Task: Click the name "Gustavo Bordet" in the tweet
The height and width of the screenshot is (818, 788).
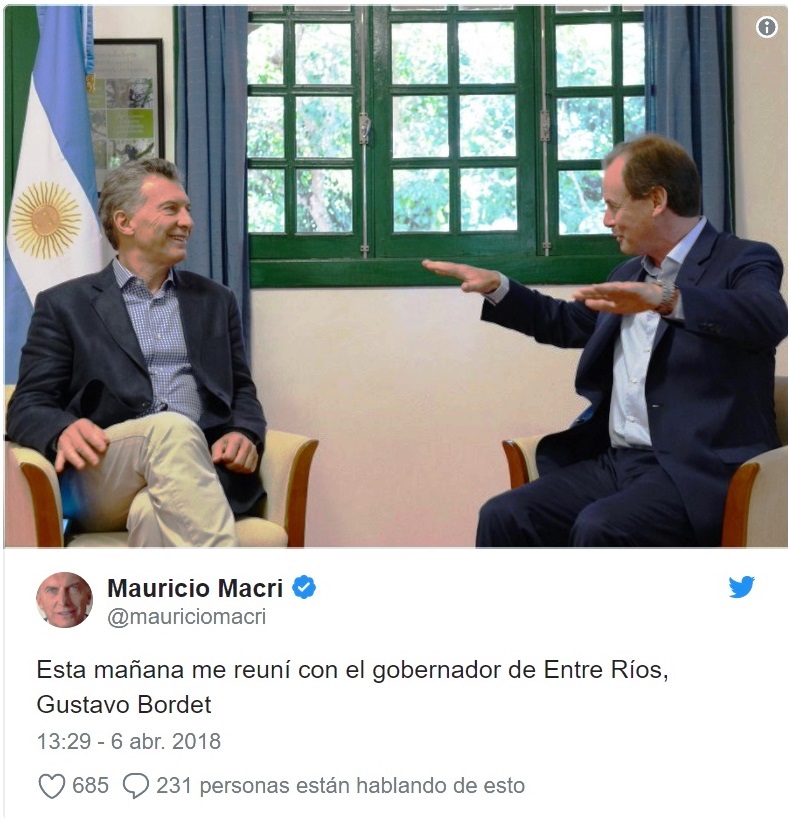Action: tap(124, 705)
